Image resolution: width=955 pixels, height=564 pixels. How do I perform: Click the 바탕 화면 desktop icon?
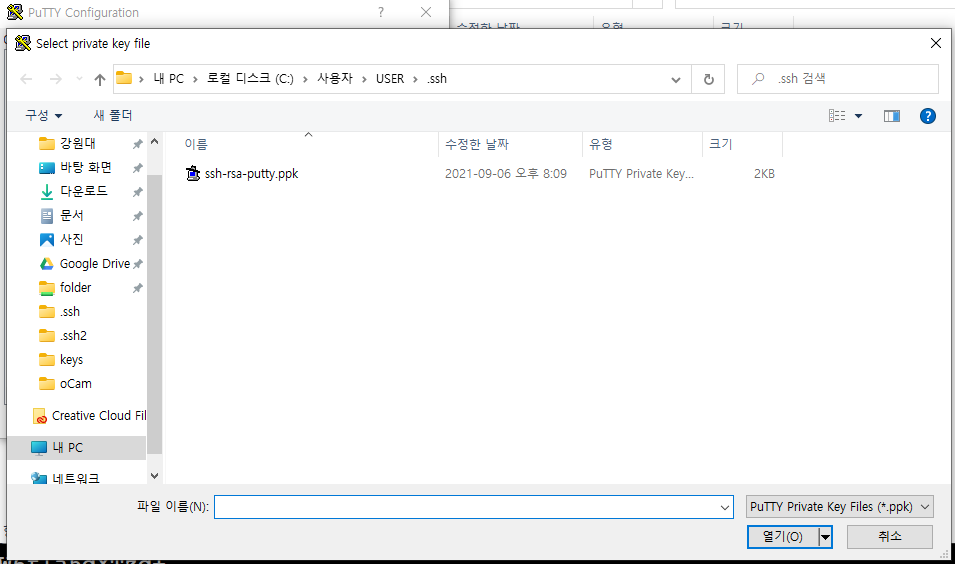[47, 167]
